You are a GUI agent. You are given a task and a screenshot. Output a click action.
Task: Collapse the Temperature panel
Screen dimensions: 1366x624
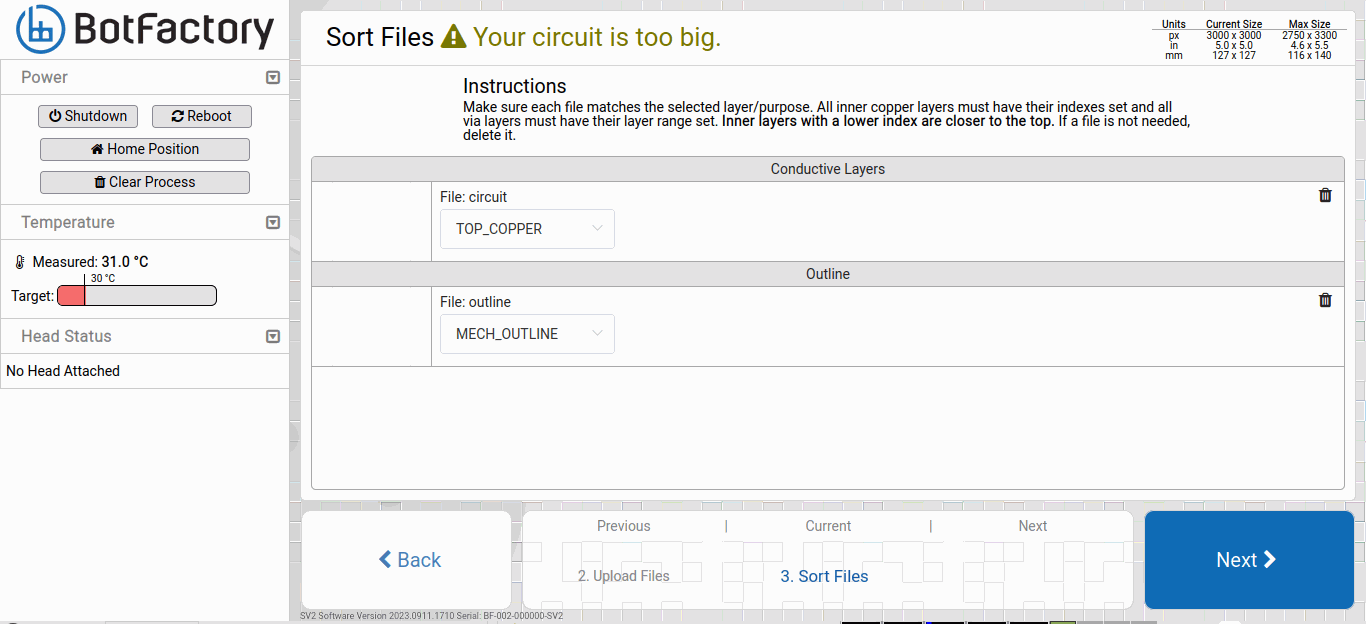(x=272, y=223)
